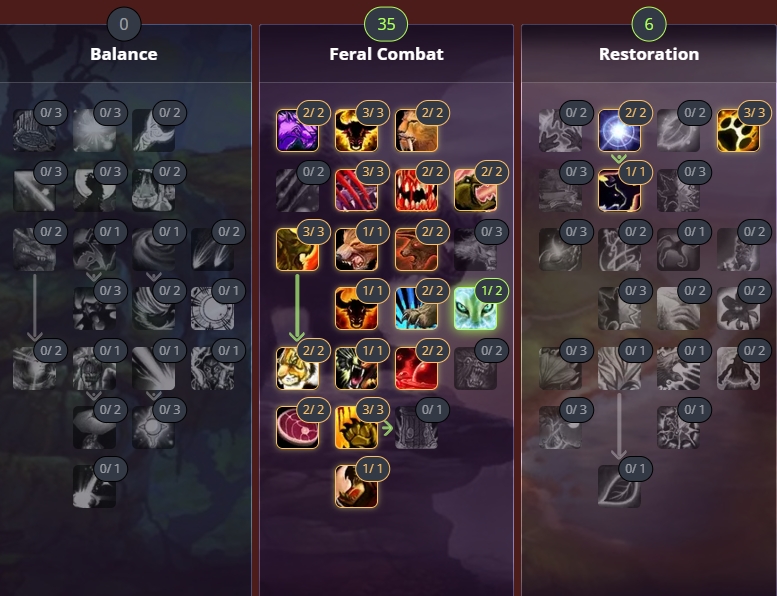Select the grayed 0/1 talent at Balance tree bottom
This screenshot has height=596, width=777.
94,487
